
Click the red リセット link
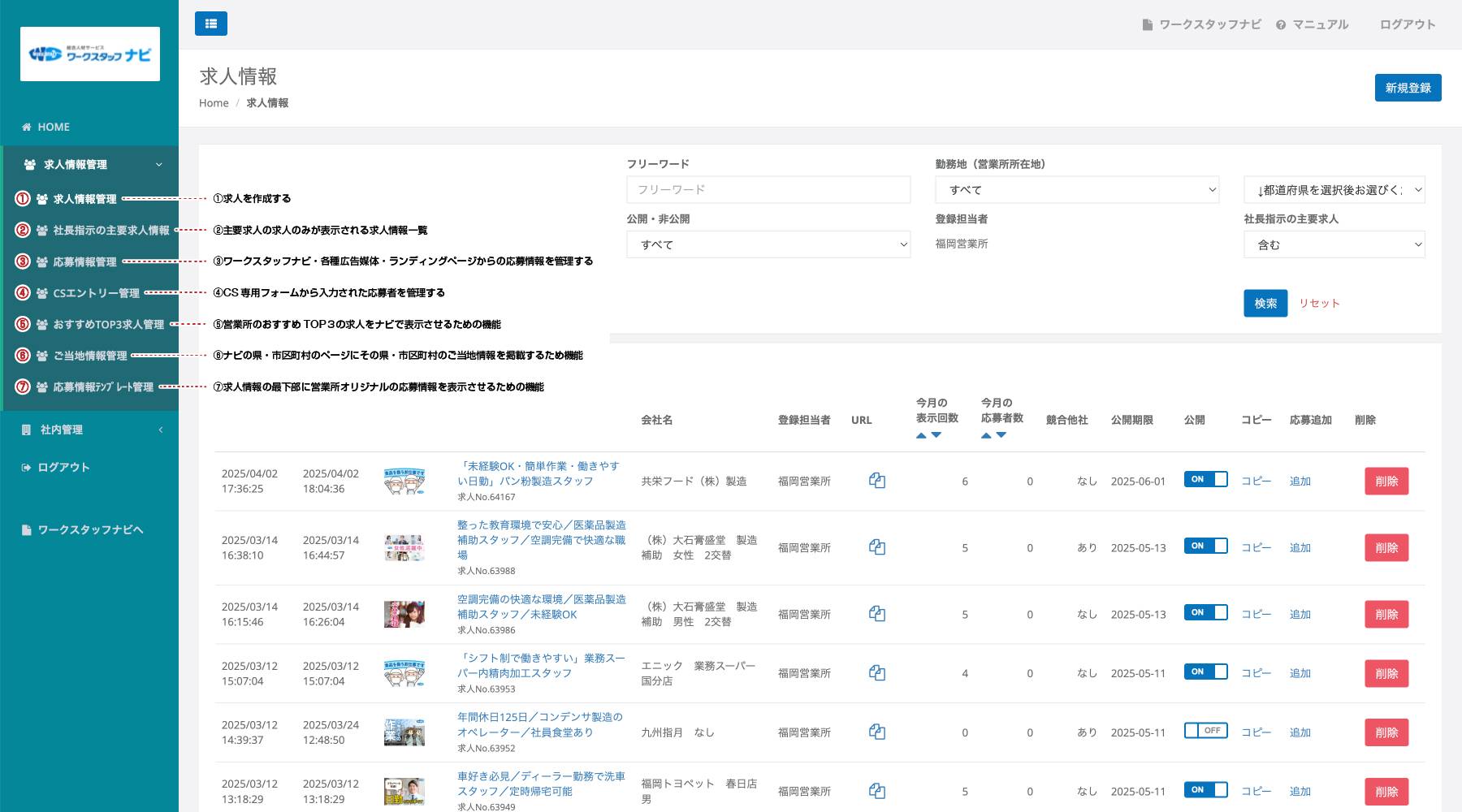click(1319, 303)
